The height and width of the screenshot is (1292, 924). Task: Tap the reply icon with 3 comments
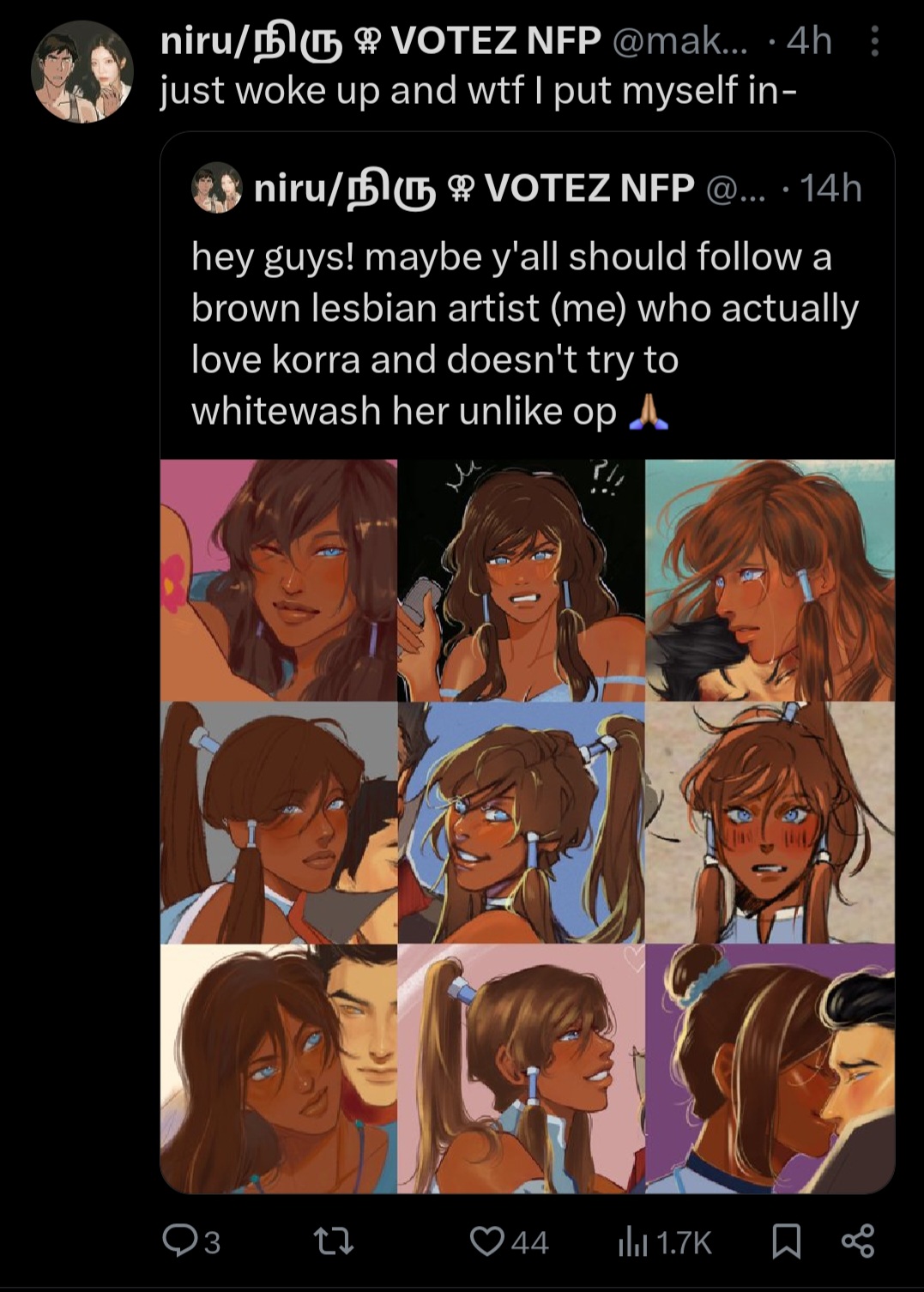(191, 1241)
